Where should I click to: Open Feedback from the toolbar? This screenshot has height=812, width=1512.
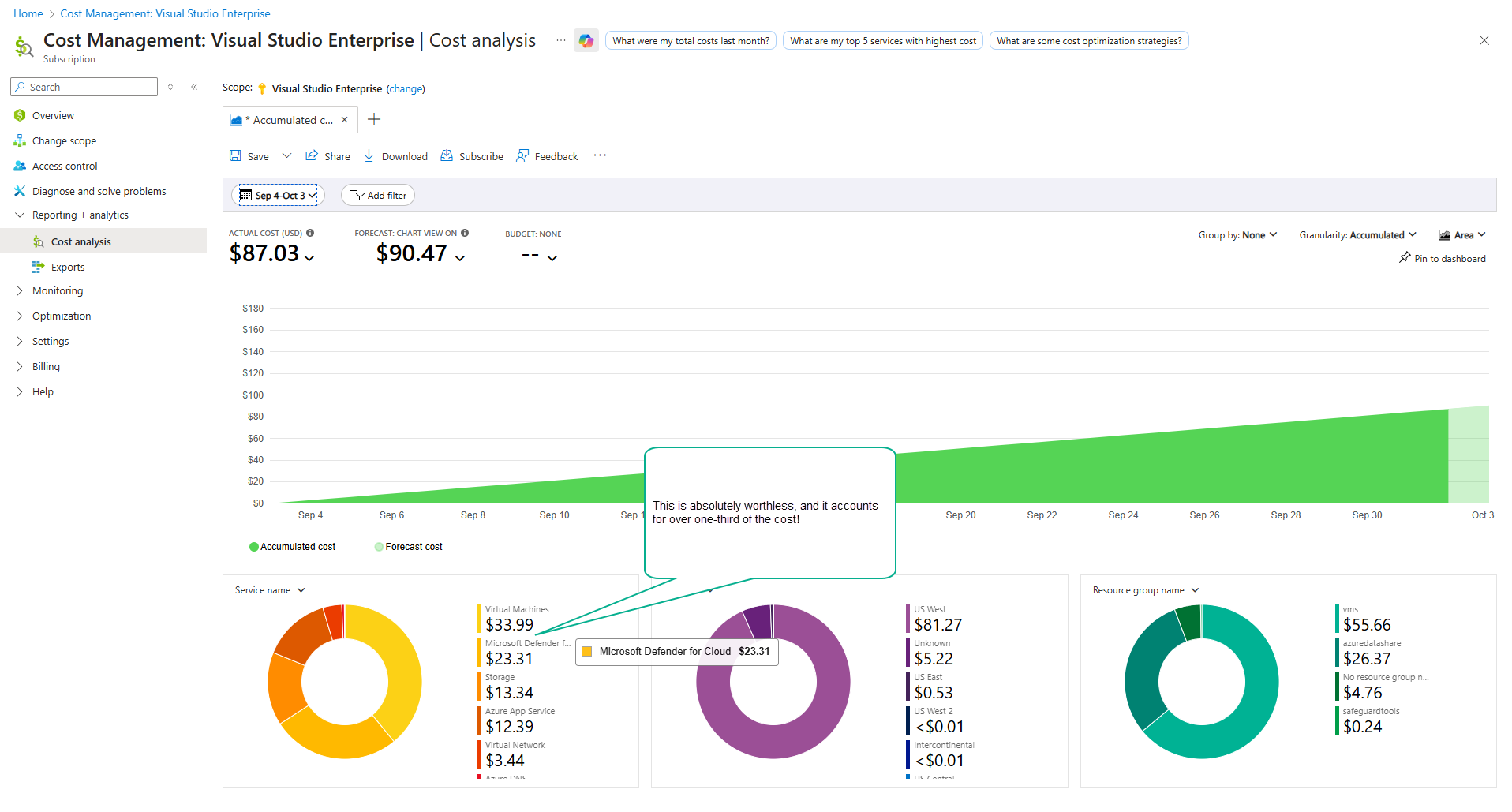[x=522, y=156]
